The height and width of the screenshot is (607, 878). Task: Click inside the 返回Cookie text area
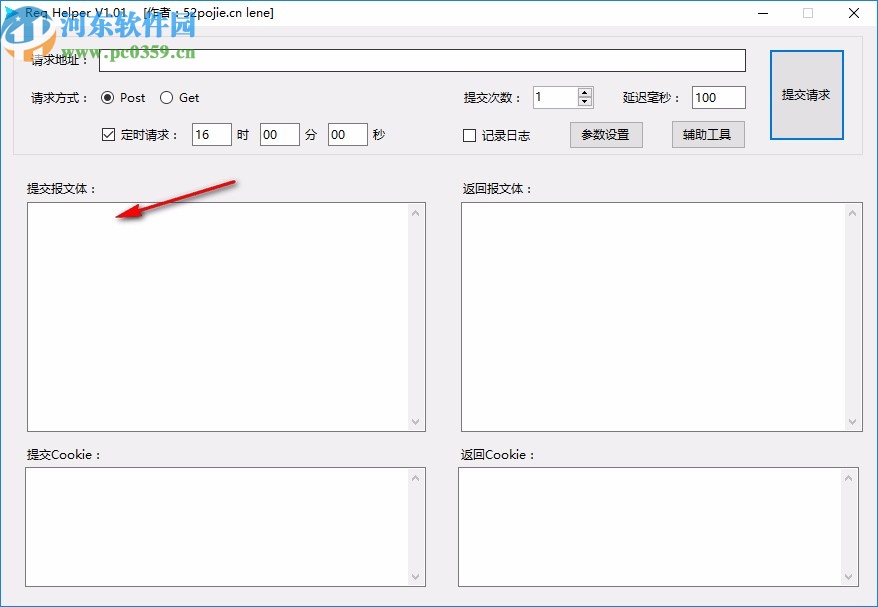pos(650,525)
